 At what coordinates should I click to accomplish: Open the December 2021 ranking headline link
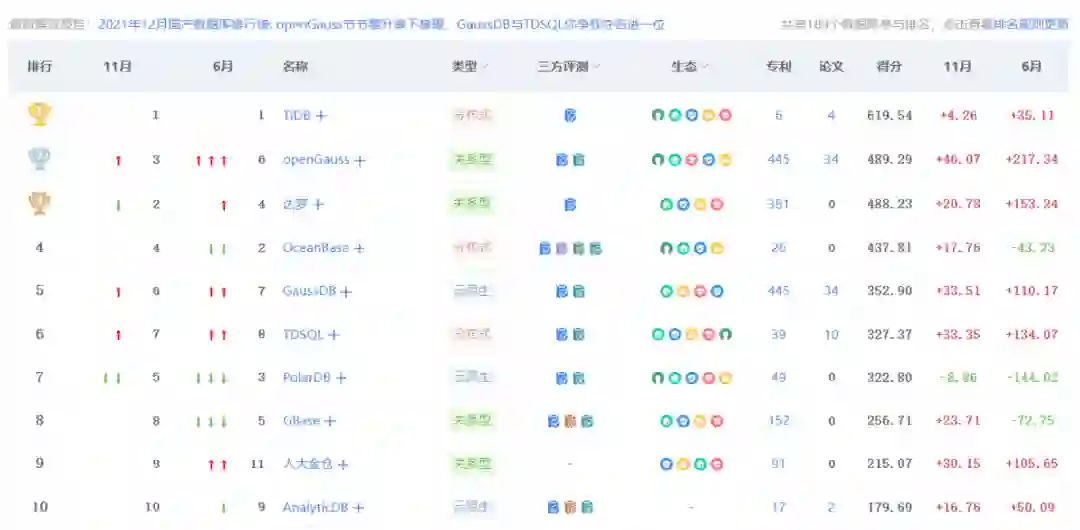coord(381,25)
